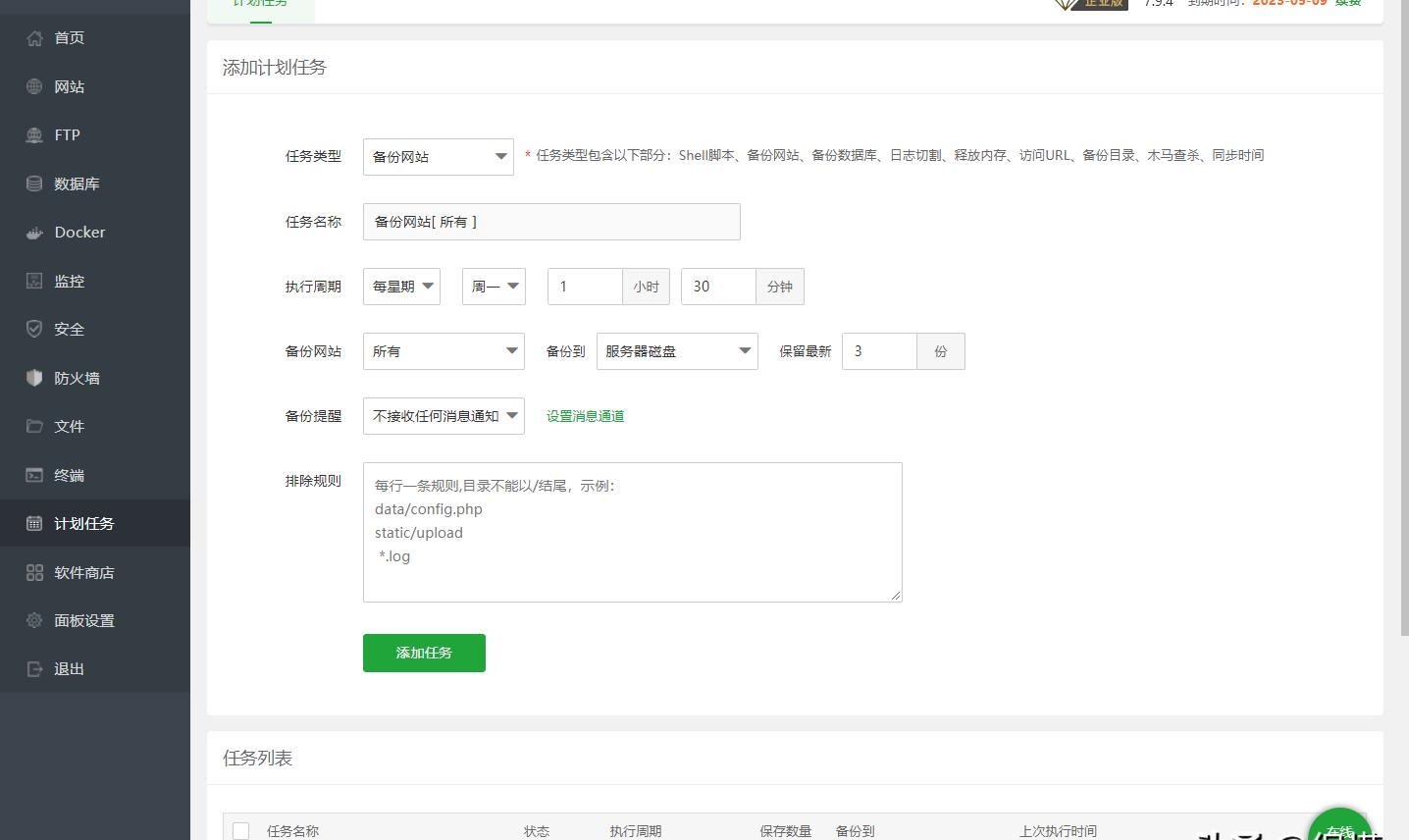Click the calendar icon beside 计划任务
This screenshot has height=840, width=1409.
(x=34, y=523)
